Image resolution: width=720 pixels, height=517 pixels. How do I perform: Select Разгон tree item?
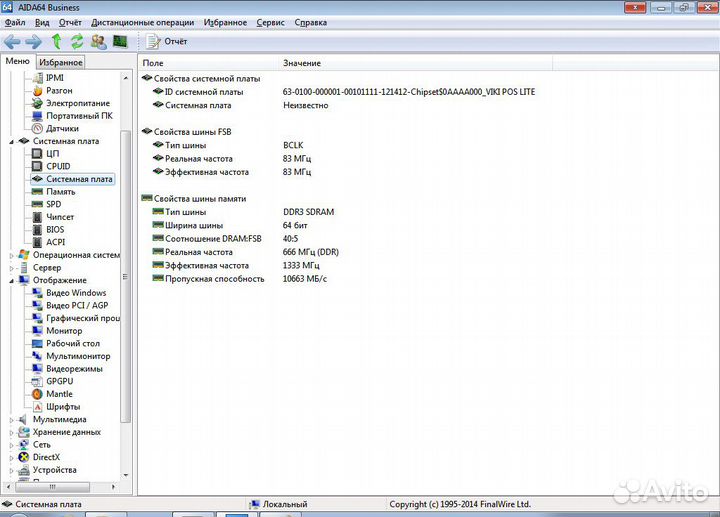(59, 90)
